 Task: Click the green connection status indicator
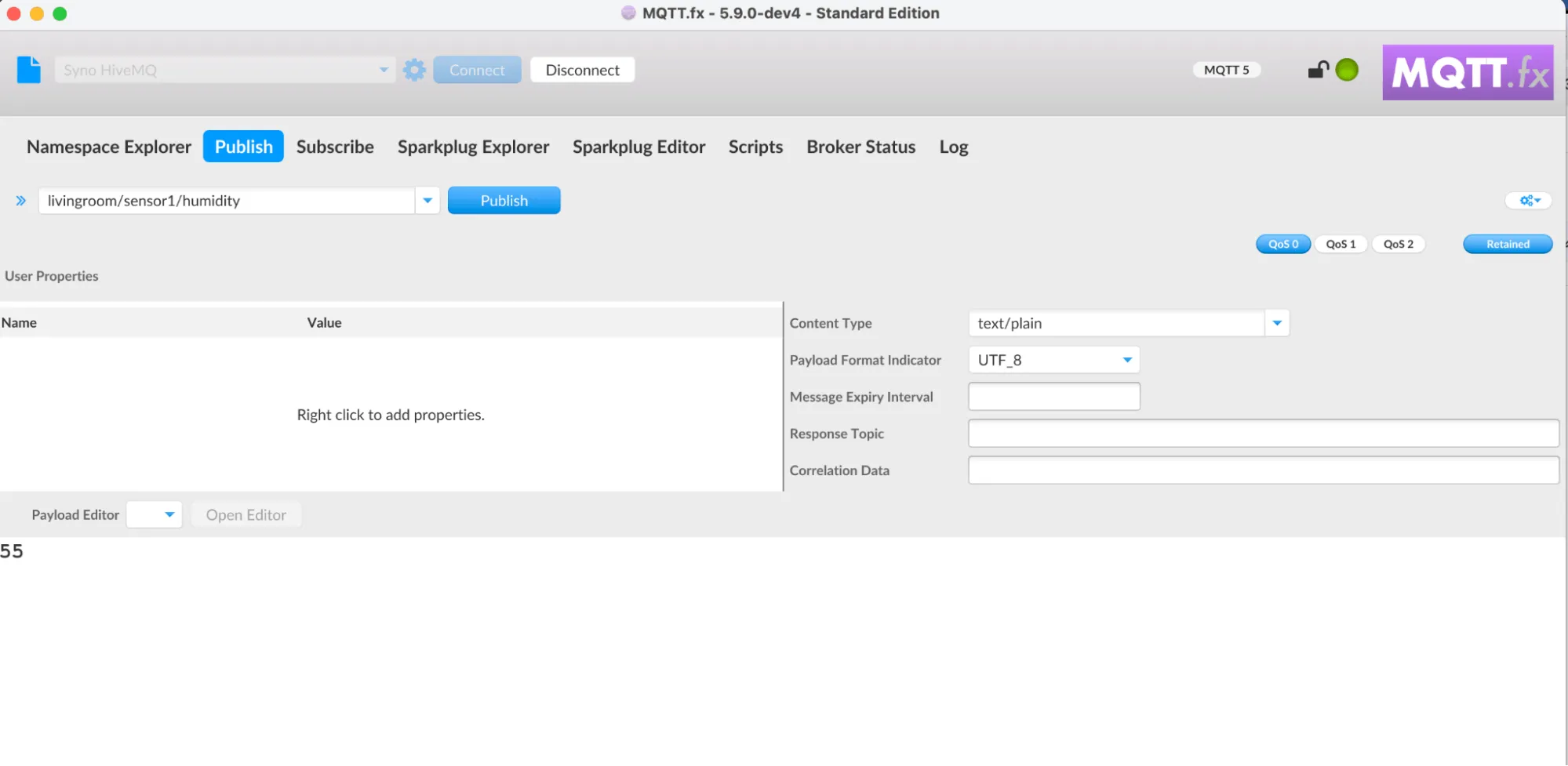[1347, 70]
